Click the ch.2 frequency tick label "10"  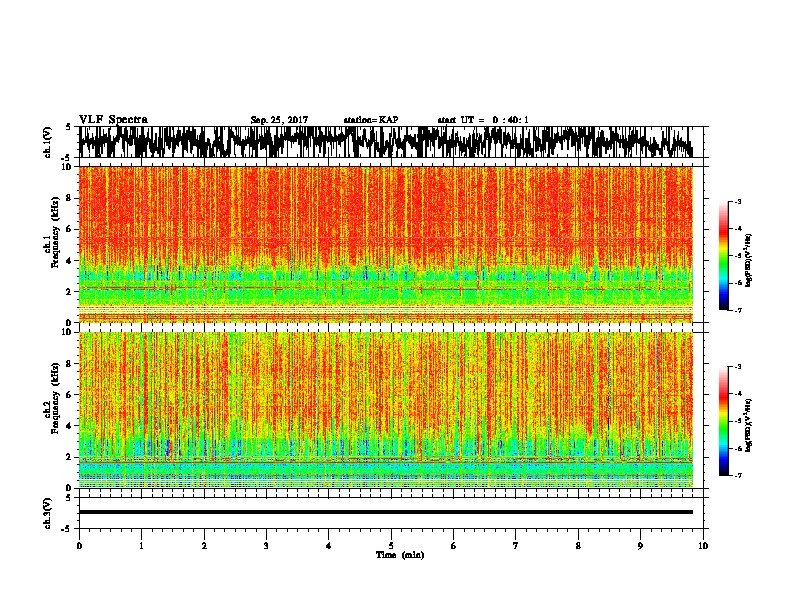[x=68, y=332]
